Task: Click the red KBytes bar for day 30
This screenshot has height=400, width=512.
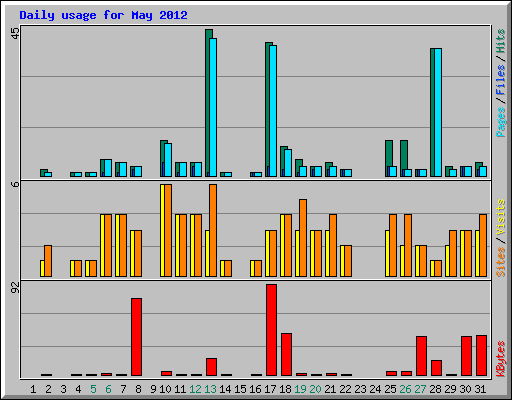Action: pos(466,356)
